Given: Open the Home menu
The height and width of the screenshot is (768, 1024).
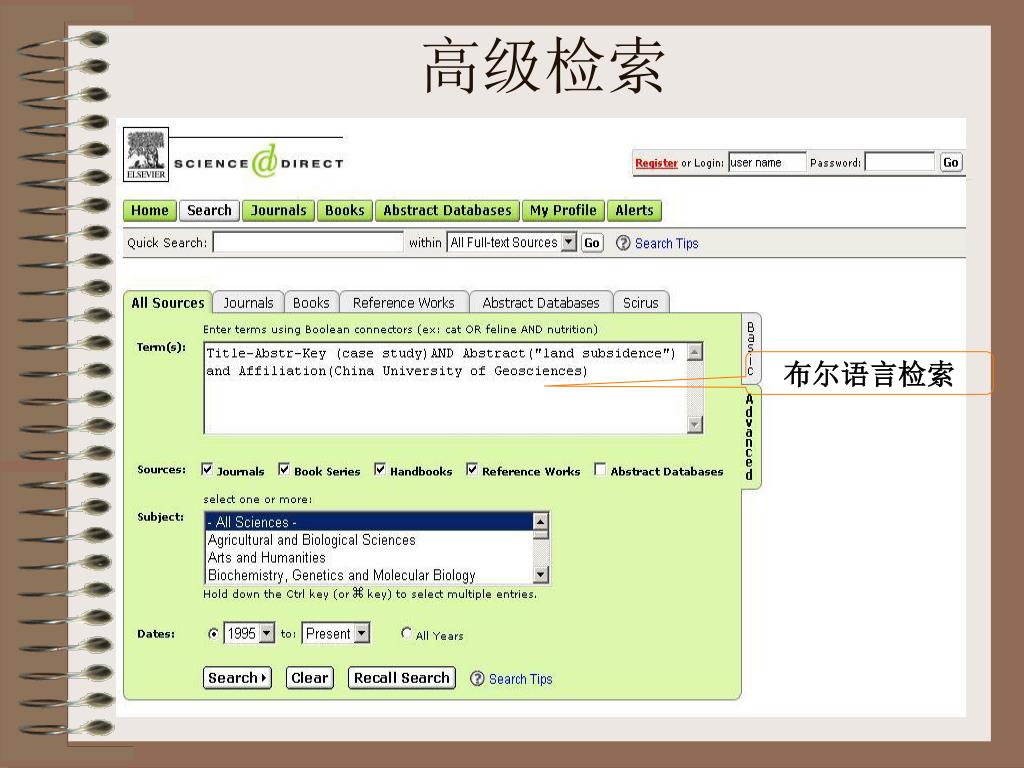Looking at the screenshot, I should [x=150, y=210].
